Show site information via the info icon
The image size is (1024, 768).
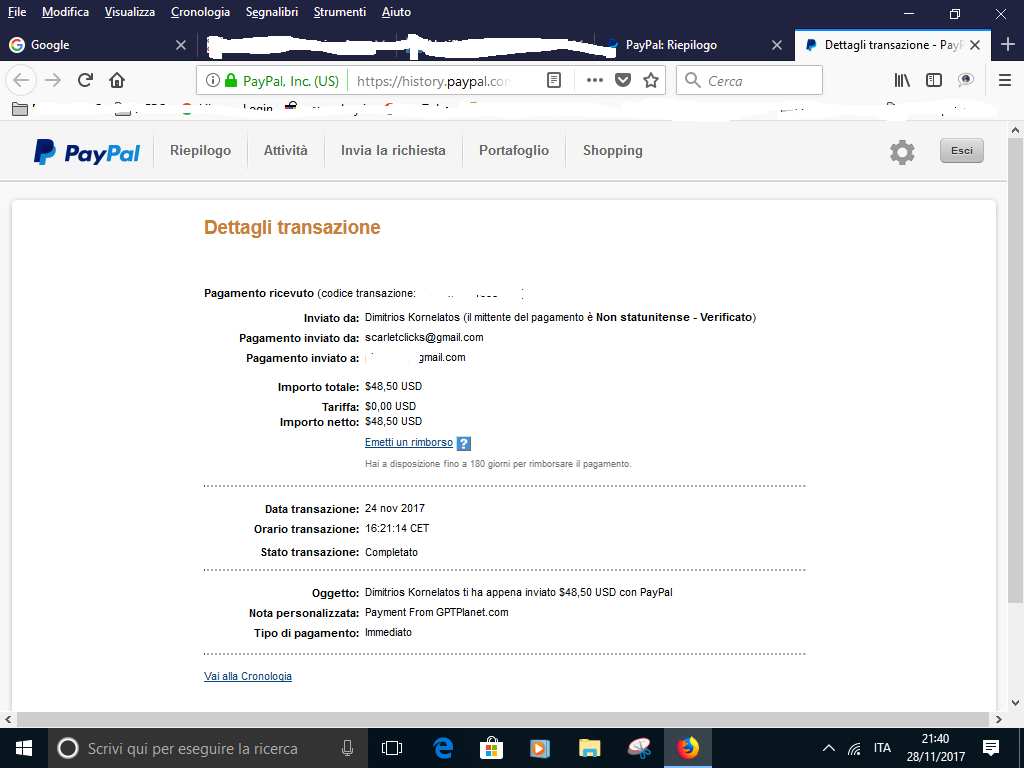point(212,80)
